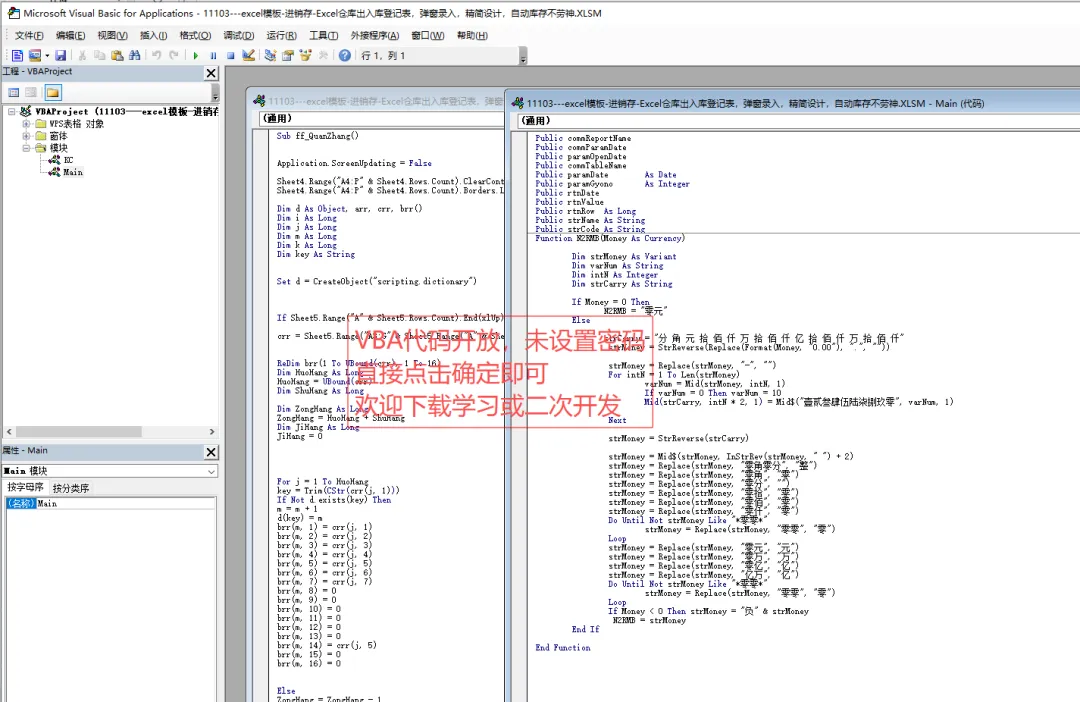Click 'Sub ff_QuanZhang()' line in back window

(x=318, y=136)
